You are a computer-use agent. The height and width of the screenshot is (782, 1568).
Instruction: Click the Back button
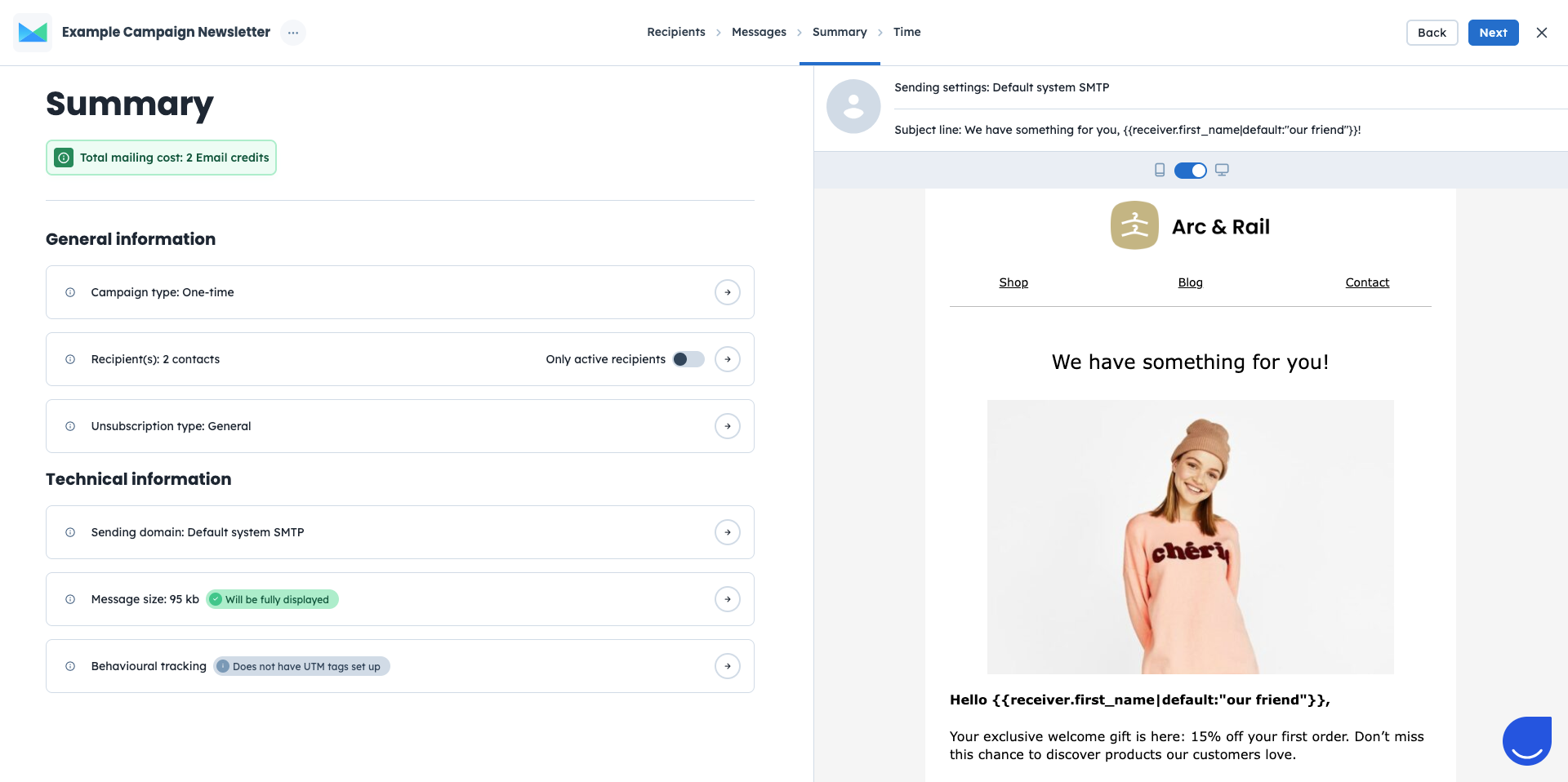[x=1432, y=33]
